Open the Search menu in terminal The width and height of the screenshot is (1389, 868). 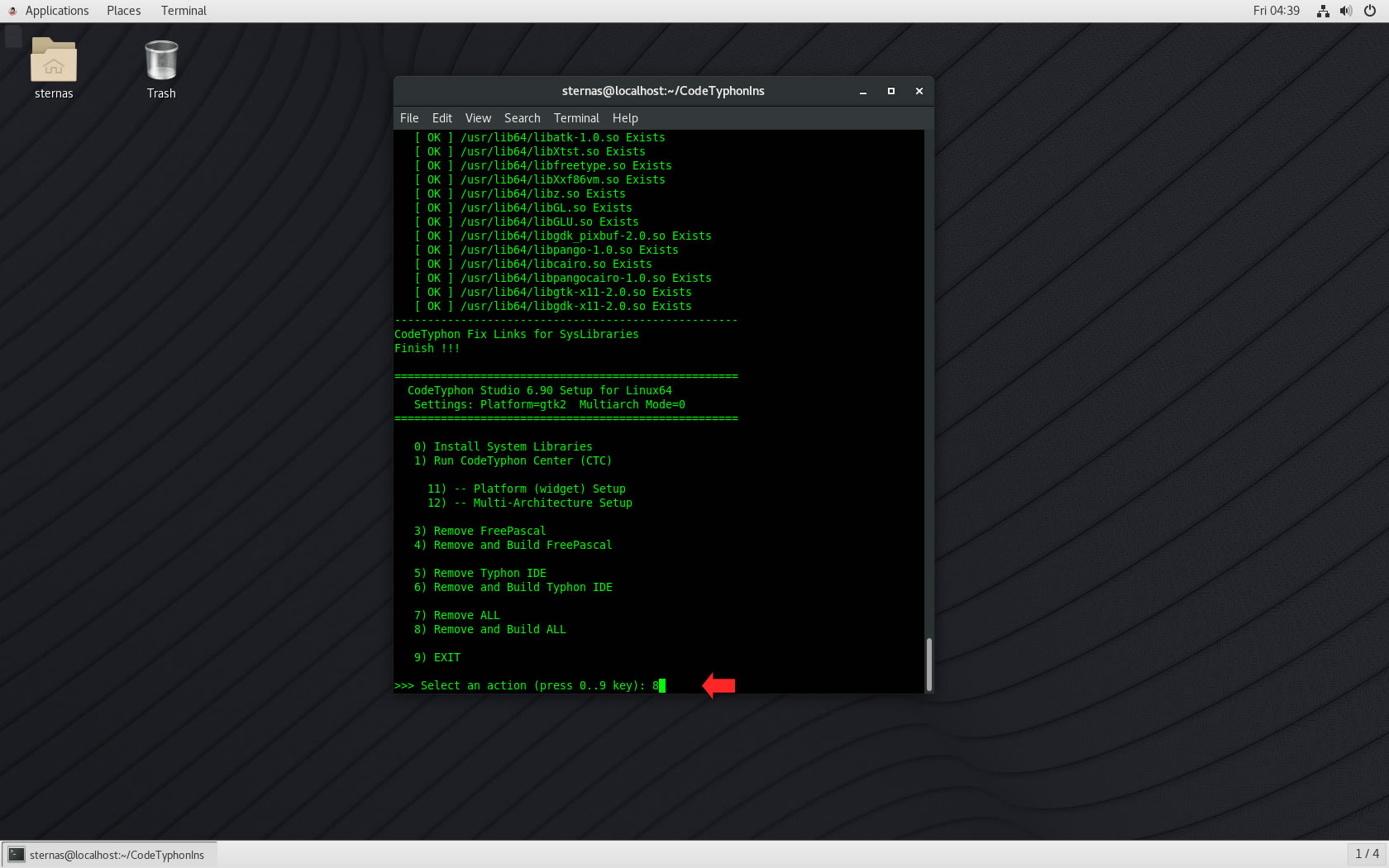523,118
